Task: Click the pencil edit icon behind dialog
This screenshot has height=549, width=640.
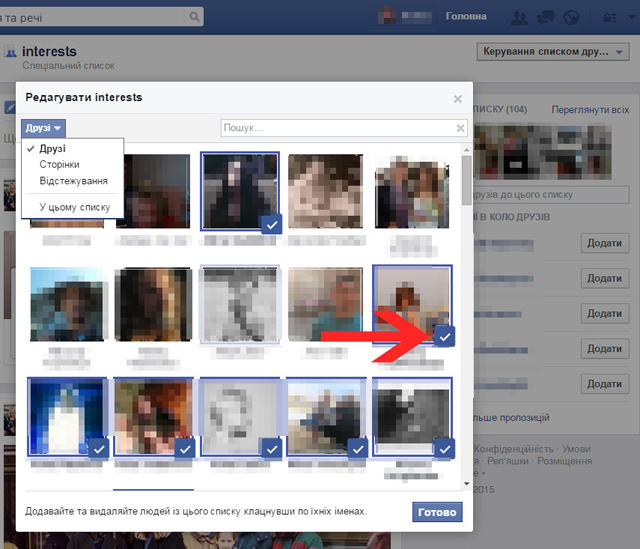Action: pyautogui.click(x=9, y=107)
